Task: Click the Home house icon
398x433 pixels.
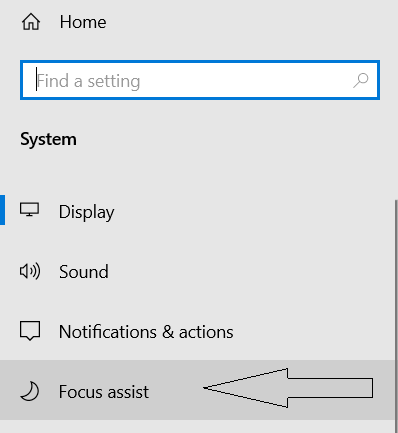Action: pyautogui.click(x=31, y=22)
